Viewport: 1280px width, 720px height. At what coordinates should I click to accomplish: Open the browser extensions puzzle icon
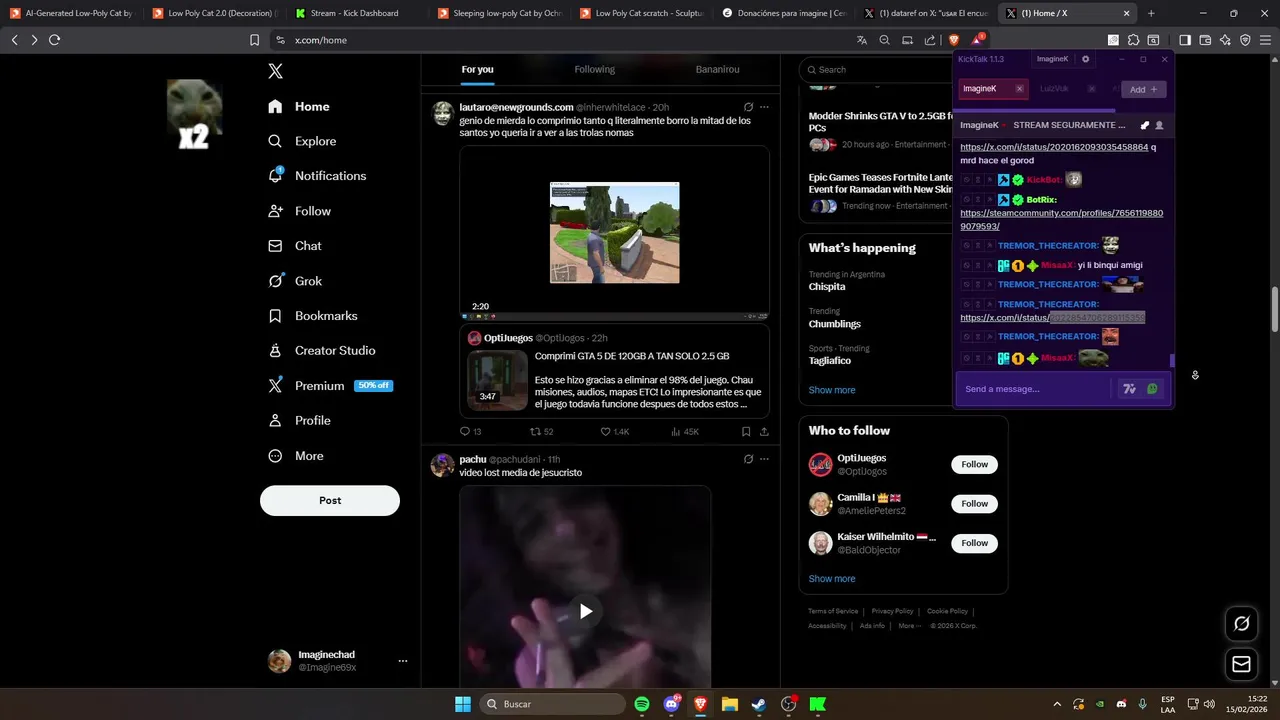[x=1133, y=40]
